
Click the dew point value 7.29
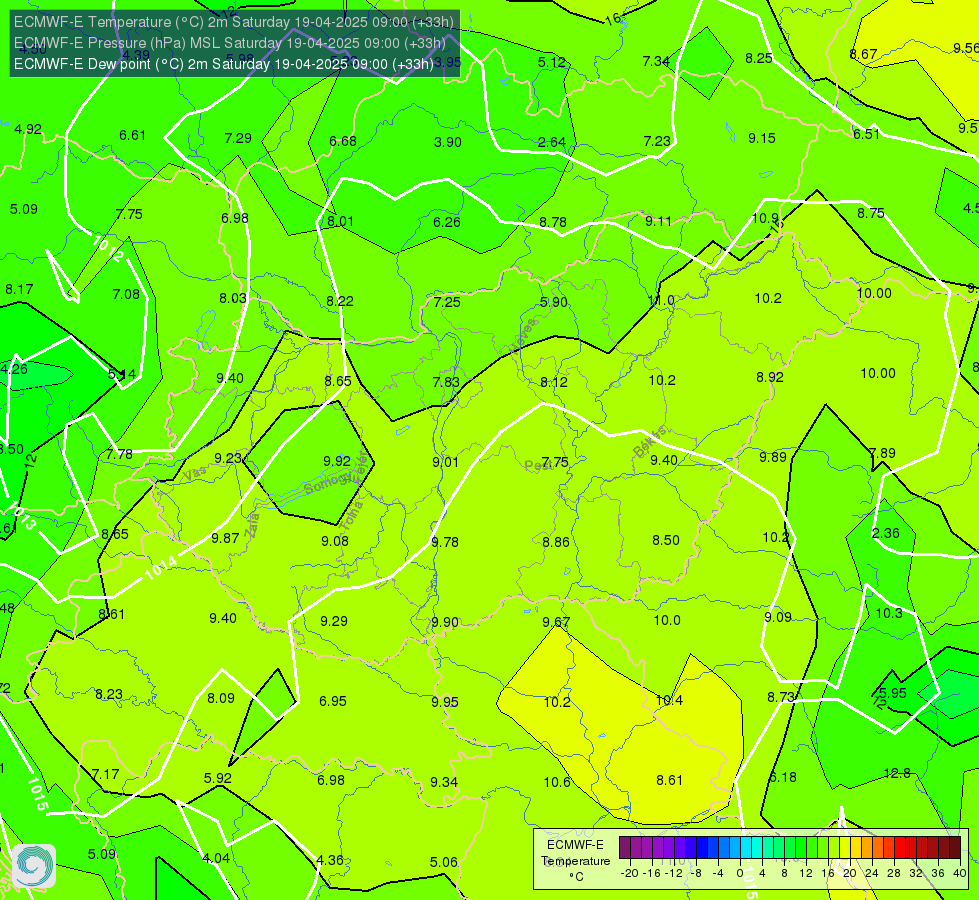point(238,138)
